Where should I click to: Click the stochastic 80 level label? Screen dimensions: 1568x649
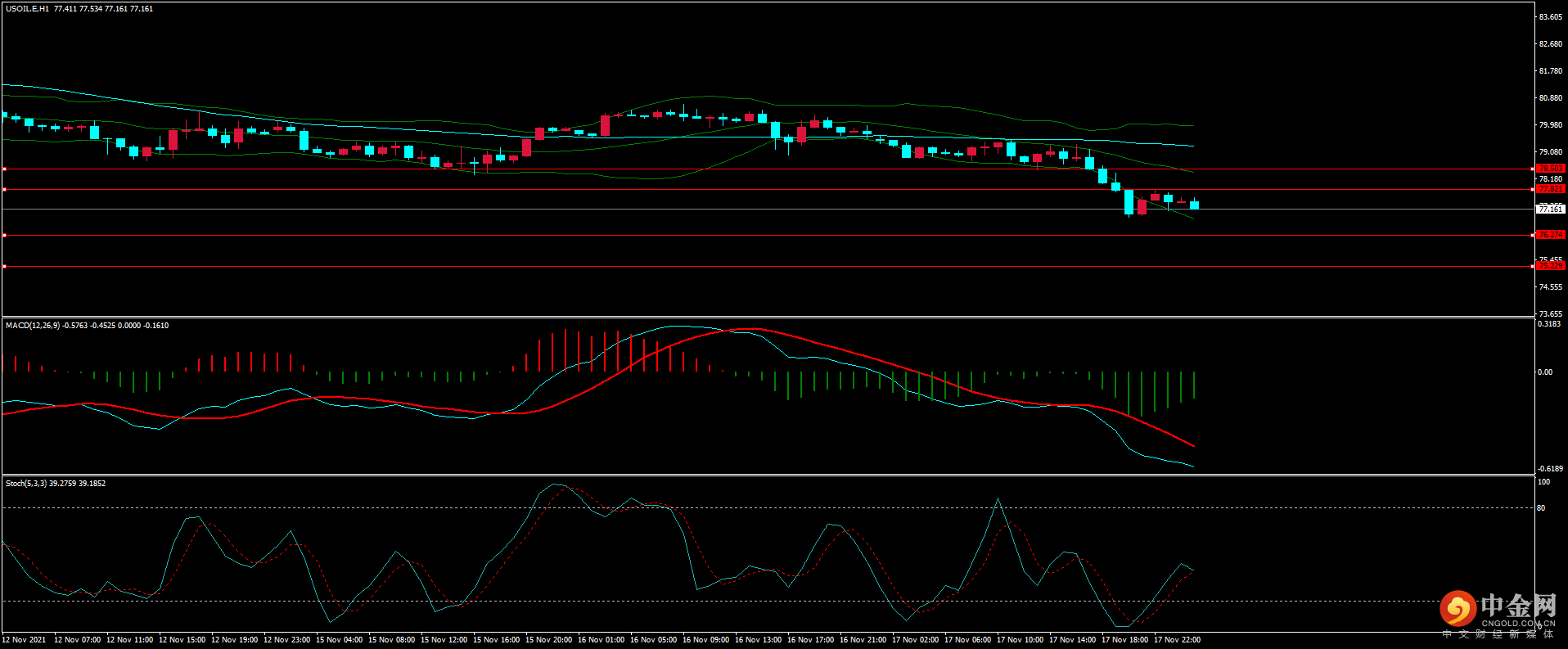point(1541,508)
